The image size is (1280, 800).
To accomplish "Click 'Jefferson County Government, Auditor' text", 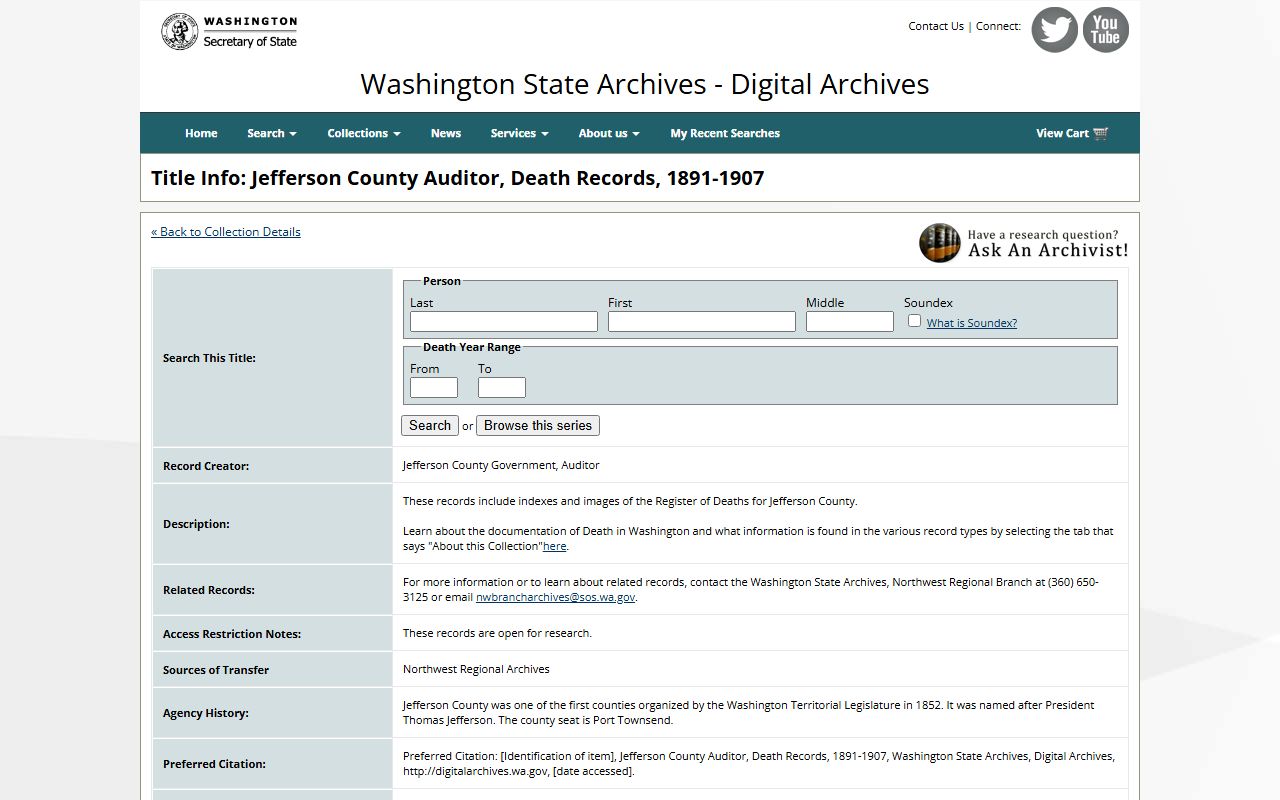I will (x=501, y=465).
